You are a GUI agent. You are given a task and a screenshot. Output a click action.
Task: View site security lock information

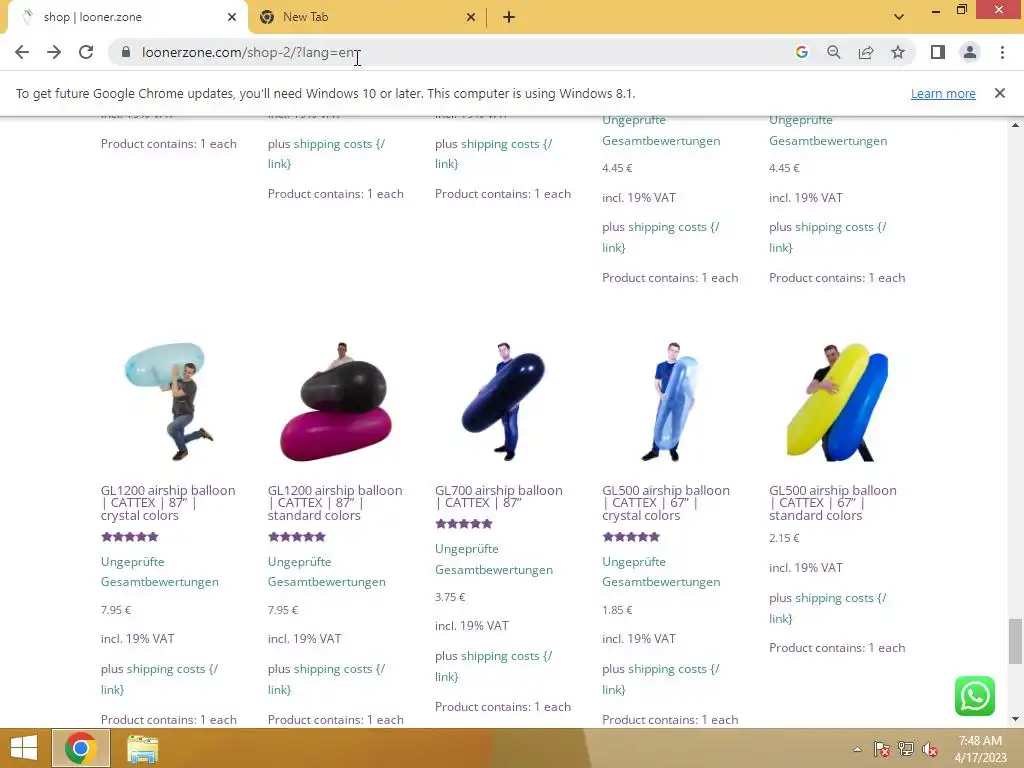coord(126,52)
